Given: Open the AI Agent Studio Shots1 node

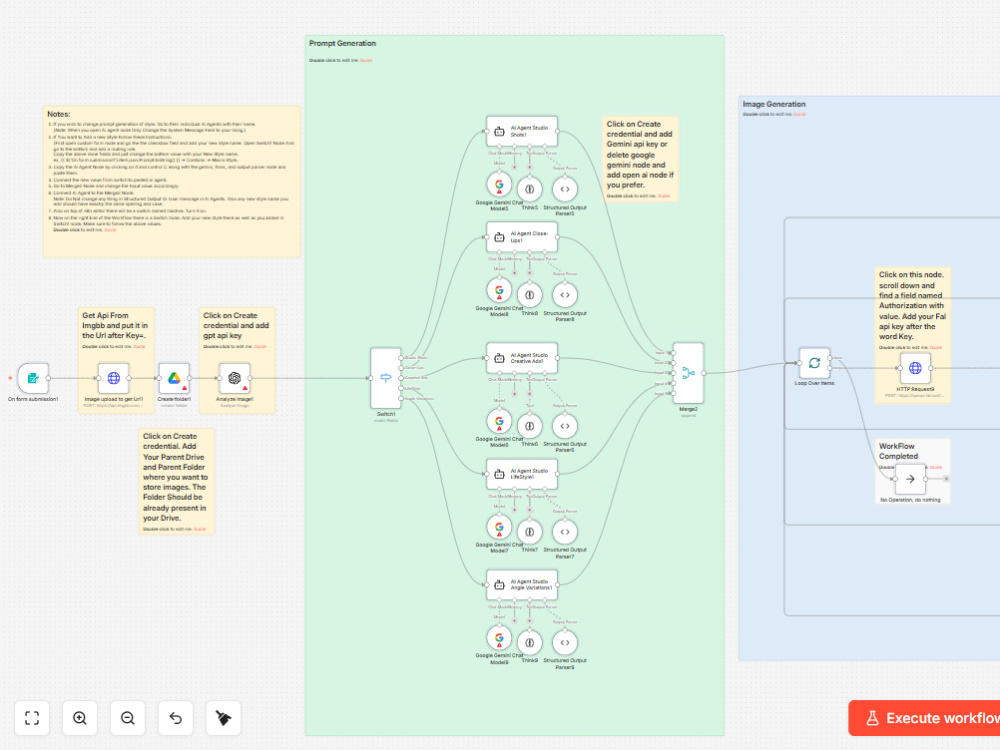Looking at the screenshot, I should [x=522, y=131].
